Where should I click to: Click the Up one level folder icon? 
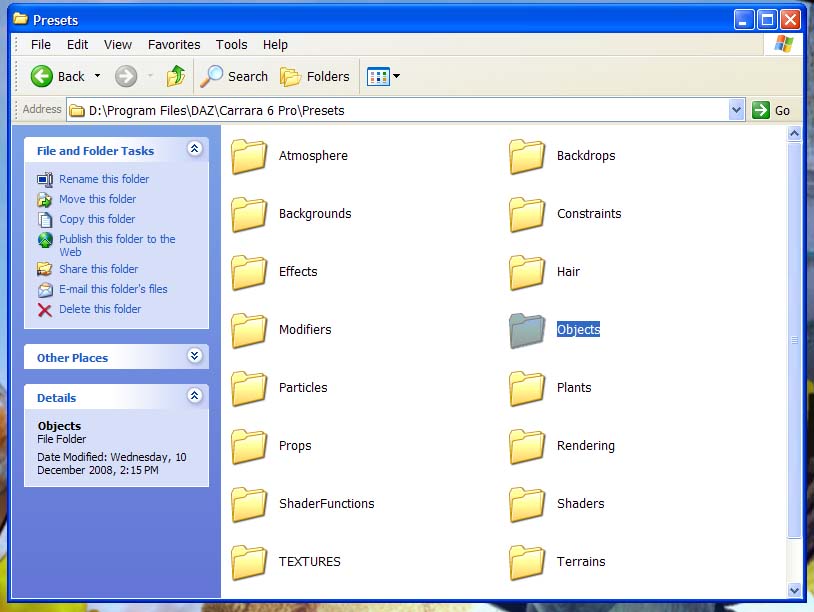[x=176, y=76]
